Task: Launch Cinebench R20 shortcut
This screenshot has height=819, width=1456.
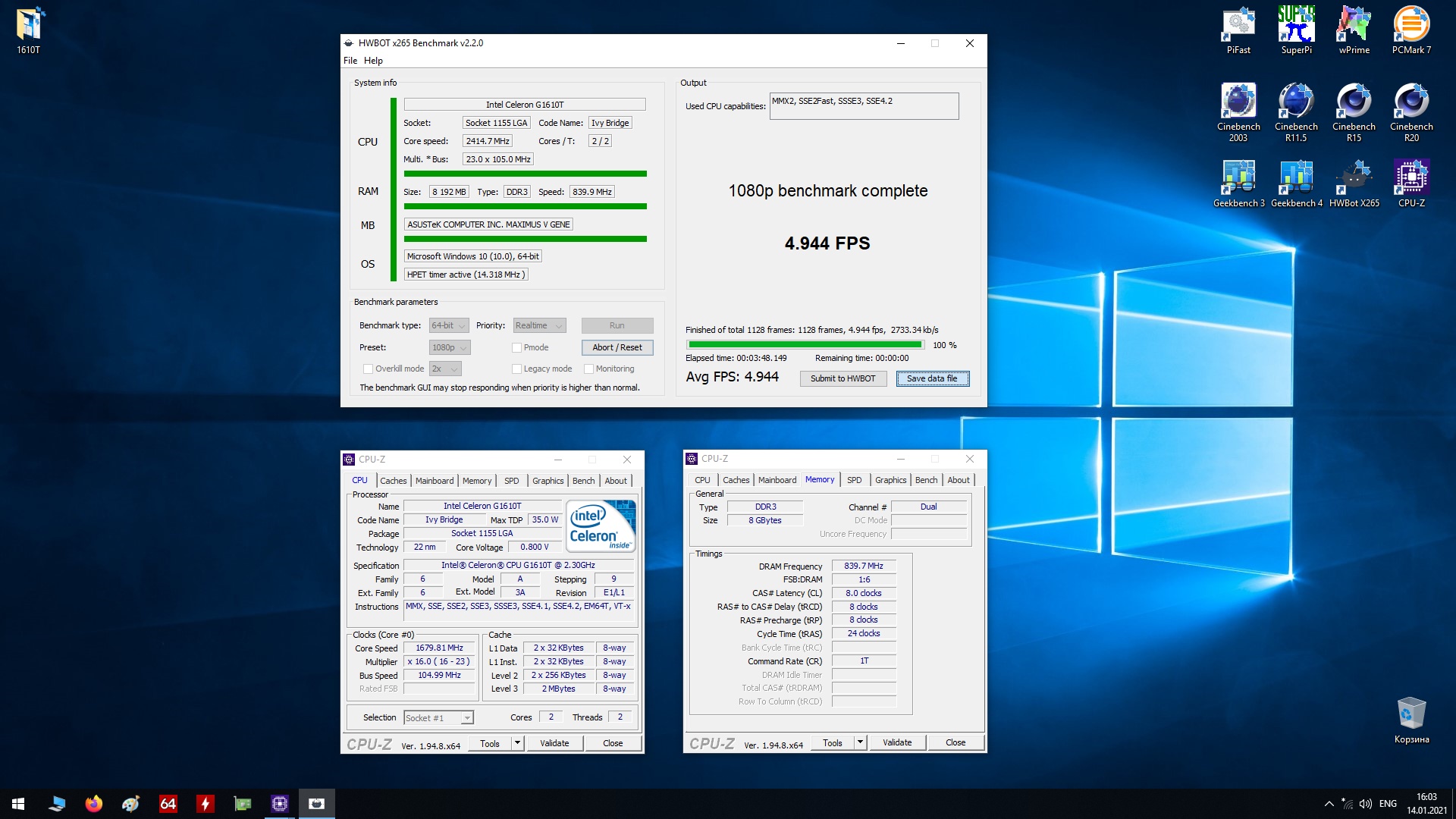Action: [x=1411, y=112]
